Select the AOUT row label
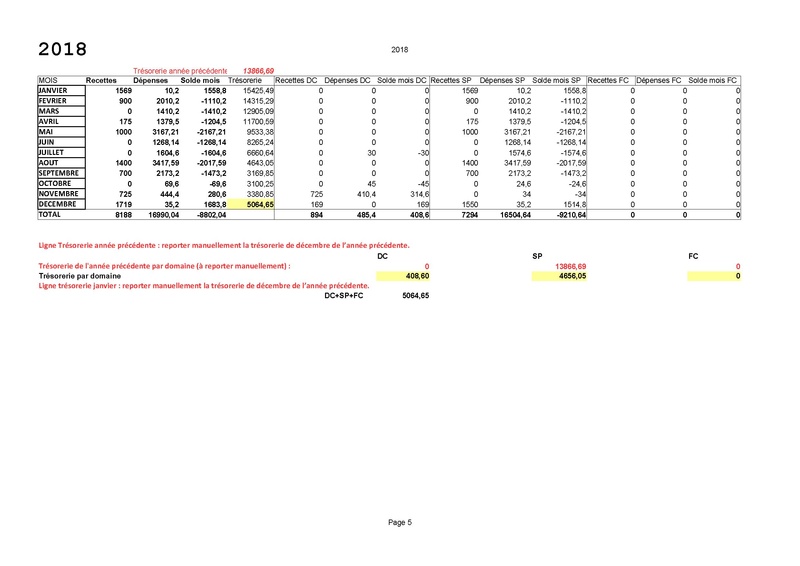 (49, 162)
